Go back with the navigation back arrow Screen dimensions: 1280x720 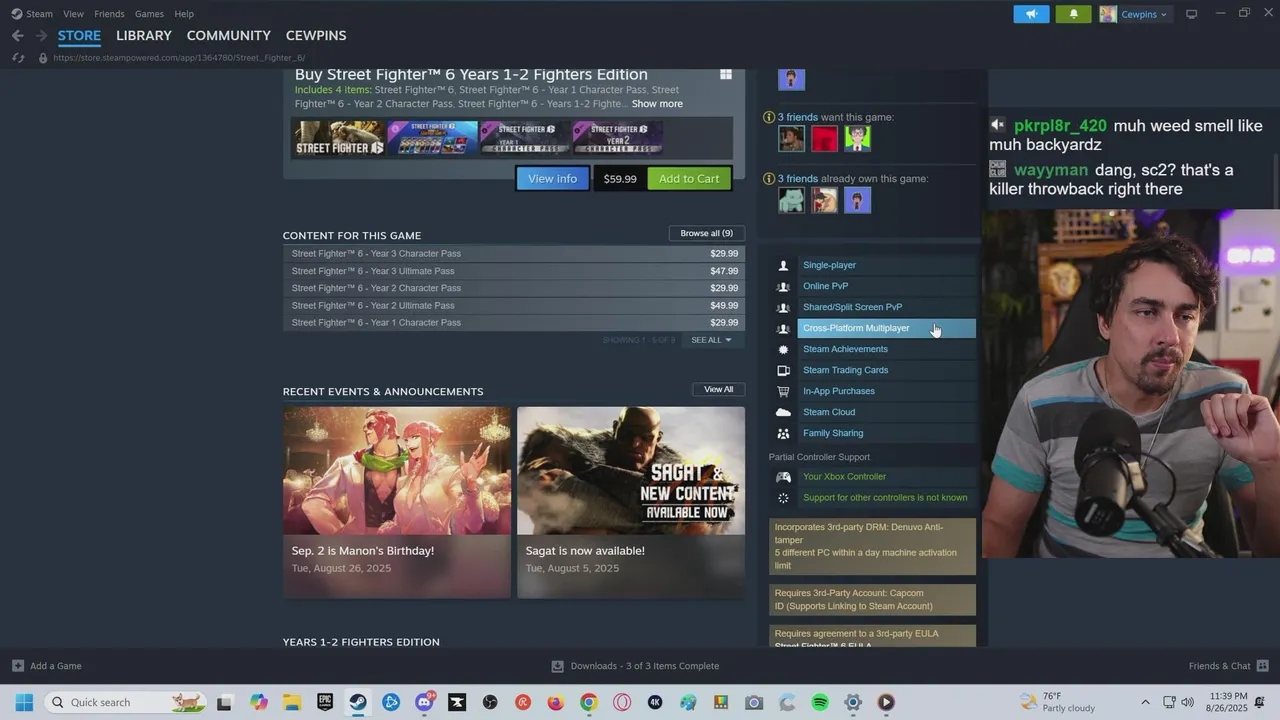pyautogui.click(x=17, y=35)
